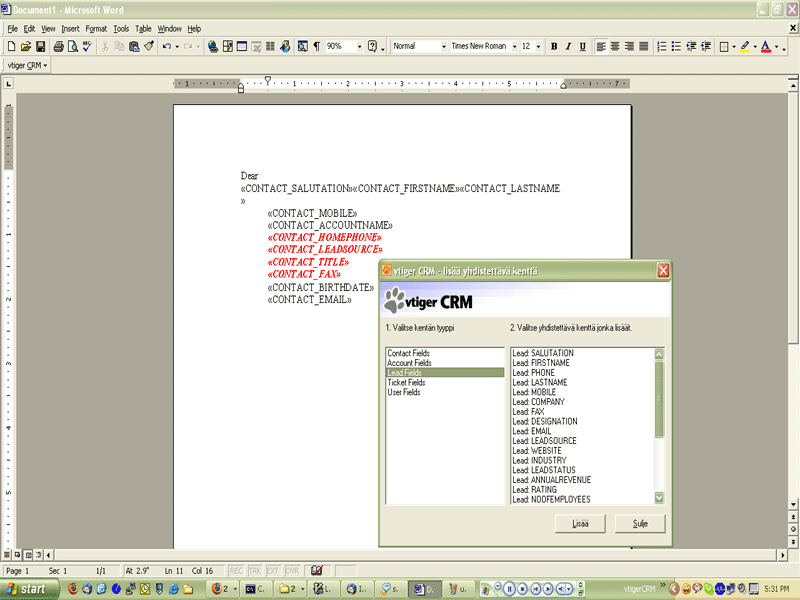
Task: Open the Table menu
Action: [143, 29]
